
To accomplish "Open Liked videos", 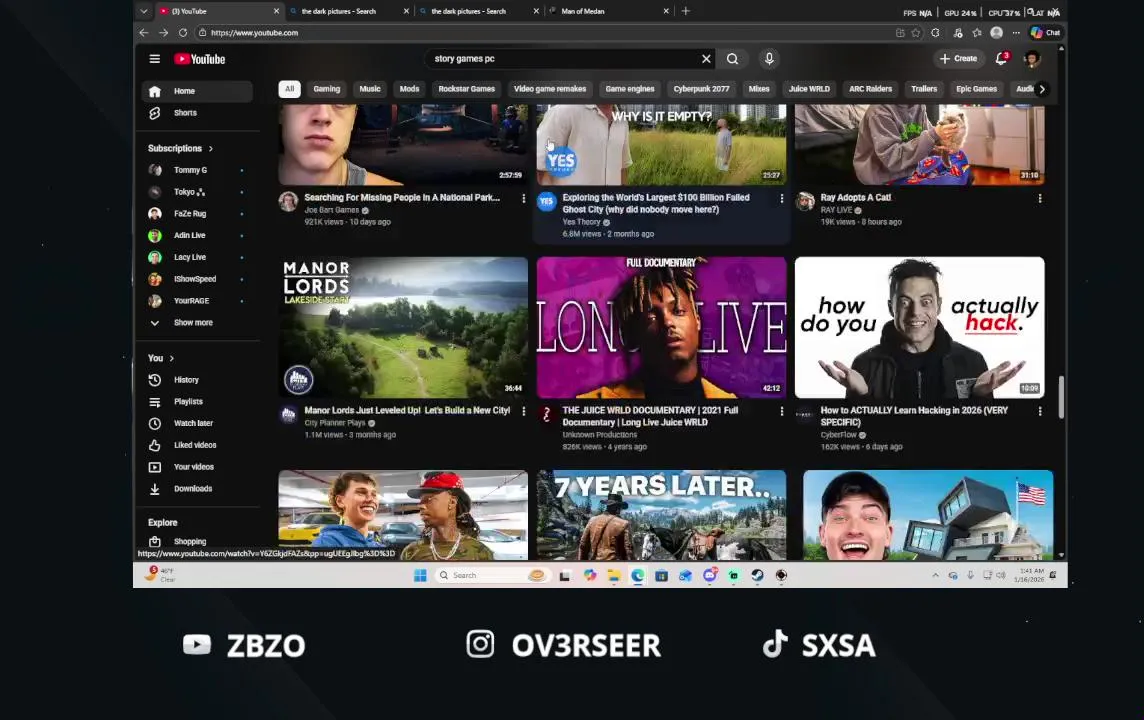I will tap(197, 445).
